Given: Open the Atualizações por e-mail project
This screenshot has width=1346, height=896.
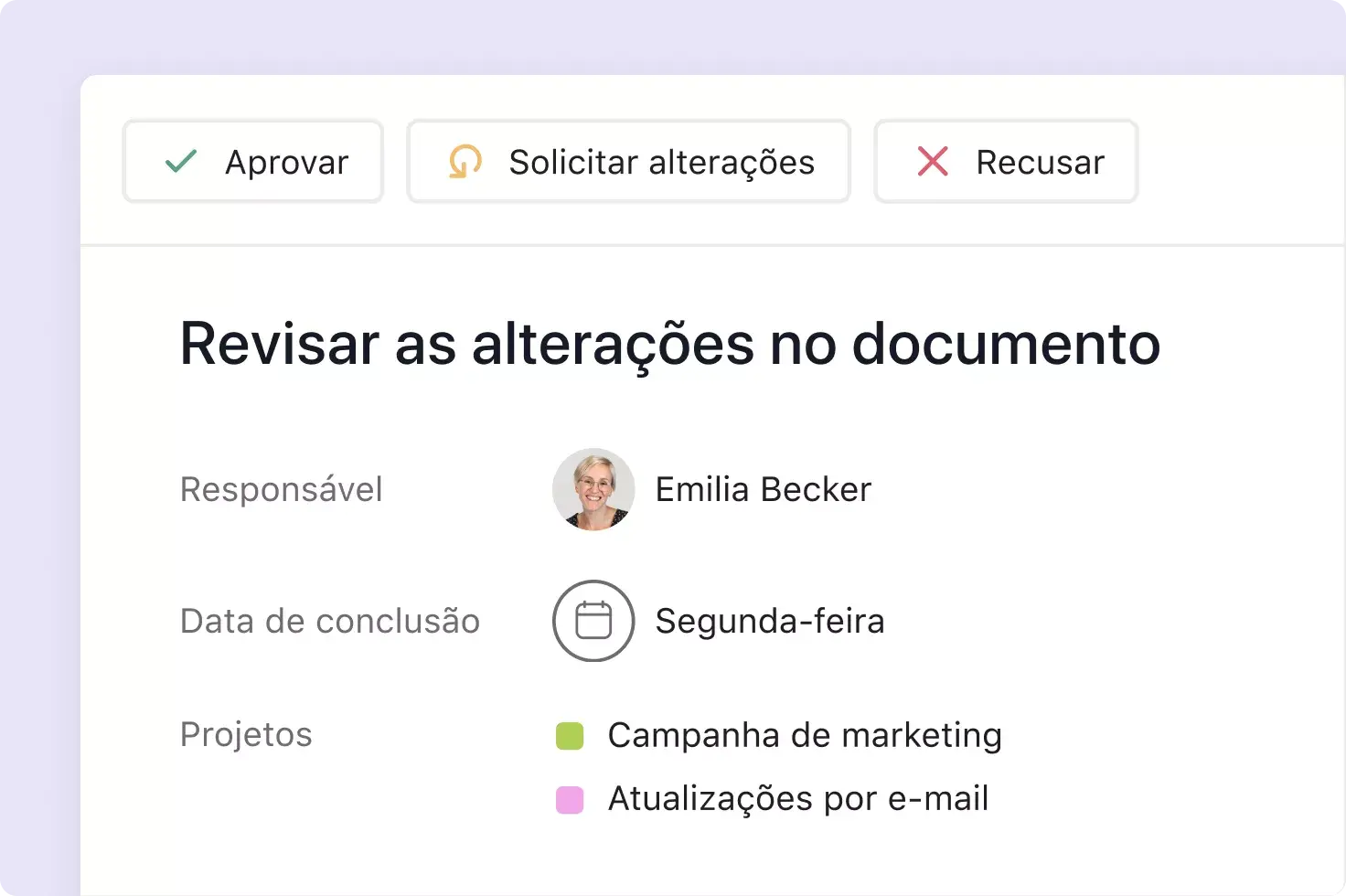Looking at the screenshot, I should [x=797, y=798].
